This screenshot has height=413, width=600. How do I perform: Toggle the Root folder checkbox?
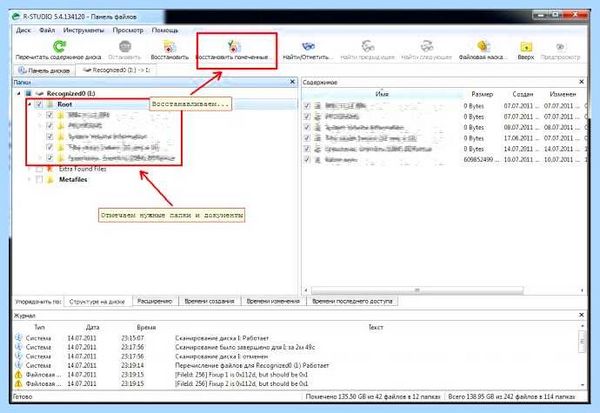pos(39,104)
